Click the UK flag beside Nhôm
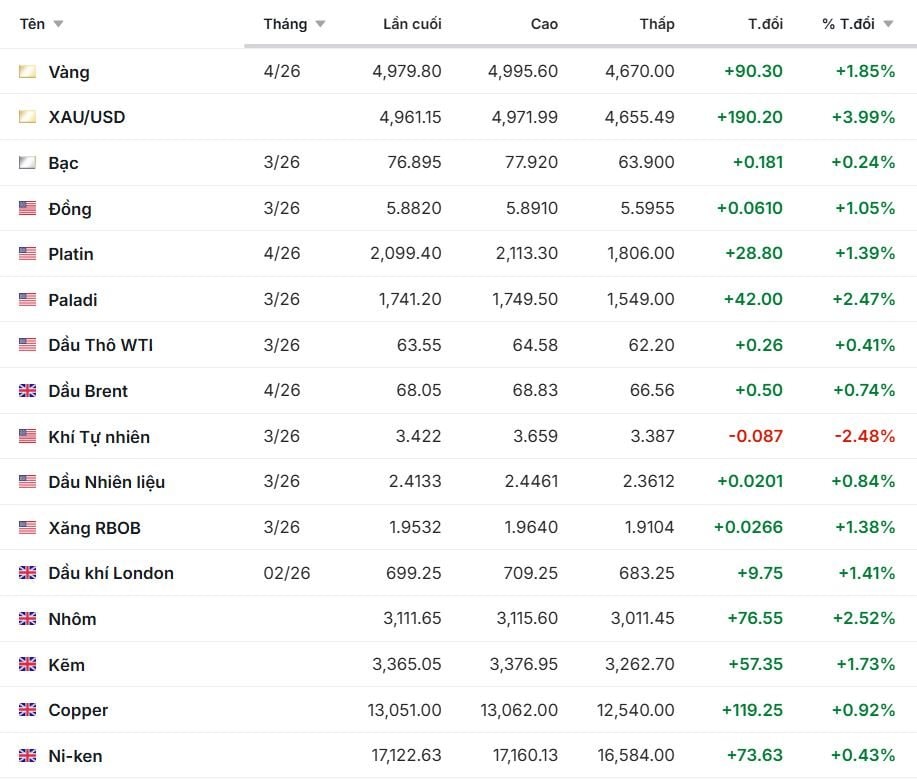Screen dimensions: 917x780 27,619
